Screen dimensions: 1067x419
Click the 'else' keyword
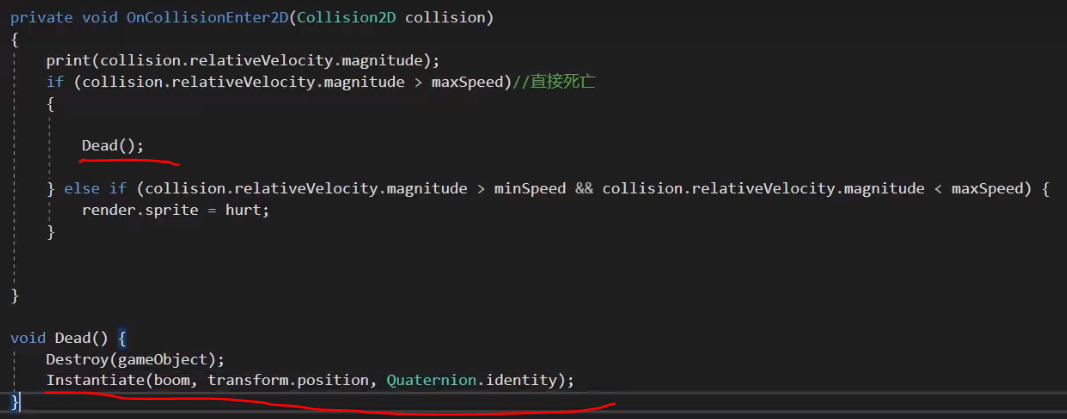click(82, 188)
